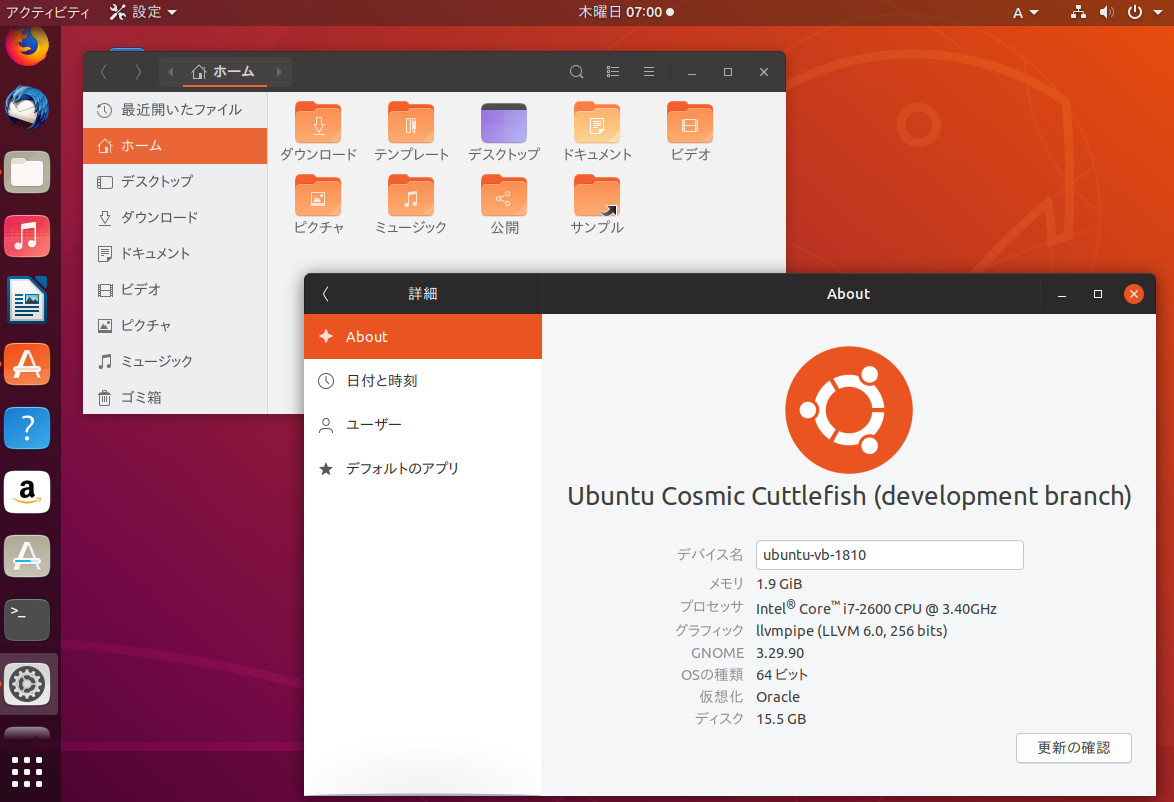Select About in Settings sidebar

(423, 337)
